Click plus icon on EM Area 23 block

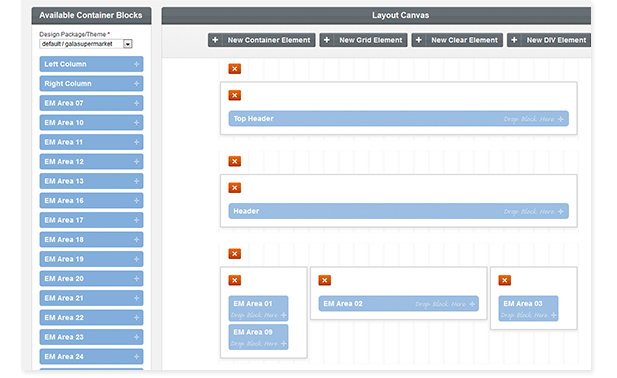pyautogui.click(x=136, y=337)
